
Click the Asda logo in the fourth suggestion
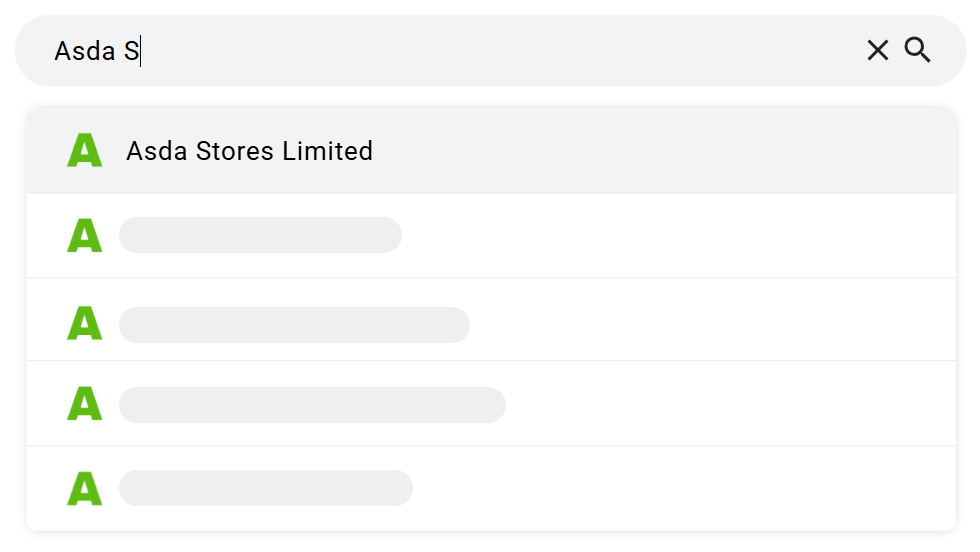pos(85,404)
